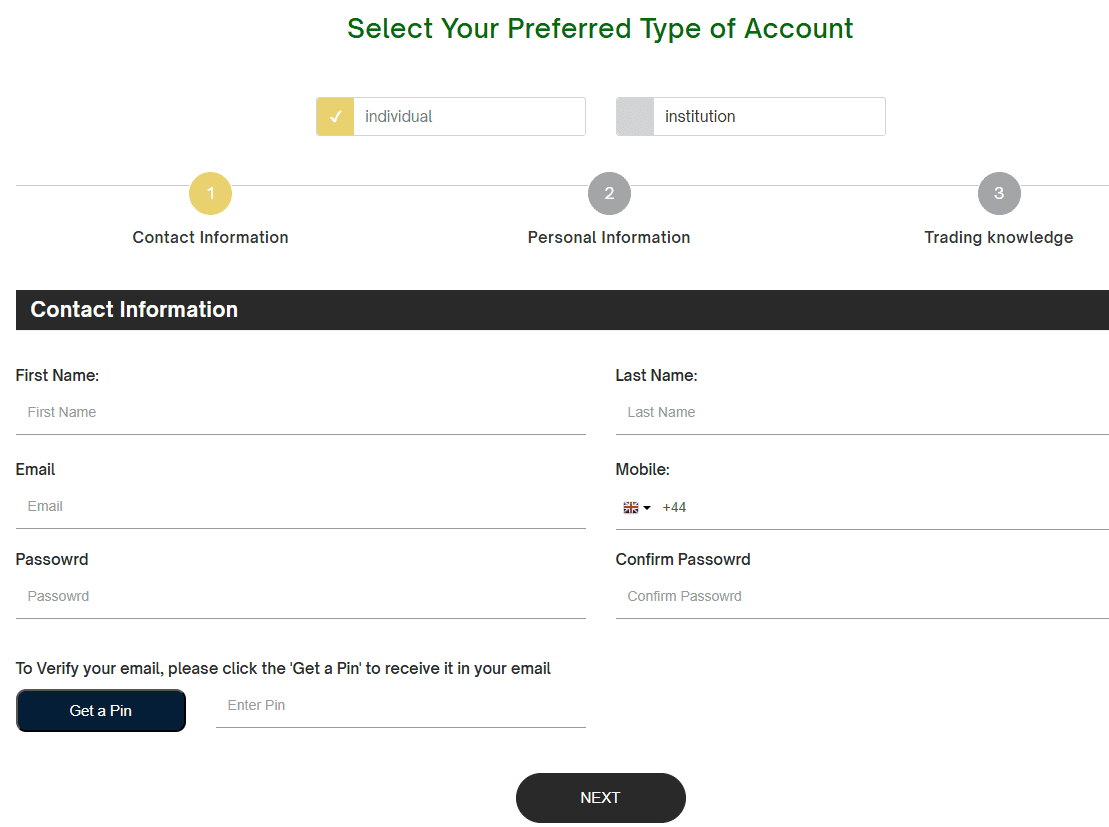The height and width of the screenshot is (827, 1109).
Task: Click the Get a Pin button
Action: point(100,710)
